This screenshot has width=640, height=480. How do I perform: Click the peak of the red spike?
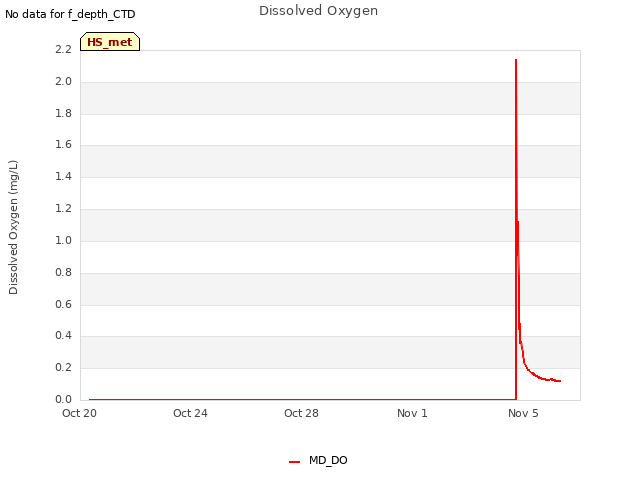[x=516, y=60]
